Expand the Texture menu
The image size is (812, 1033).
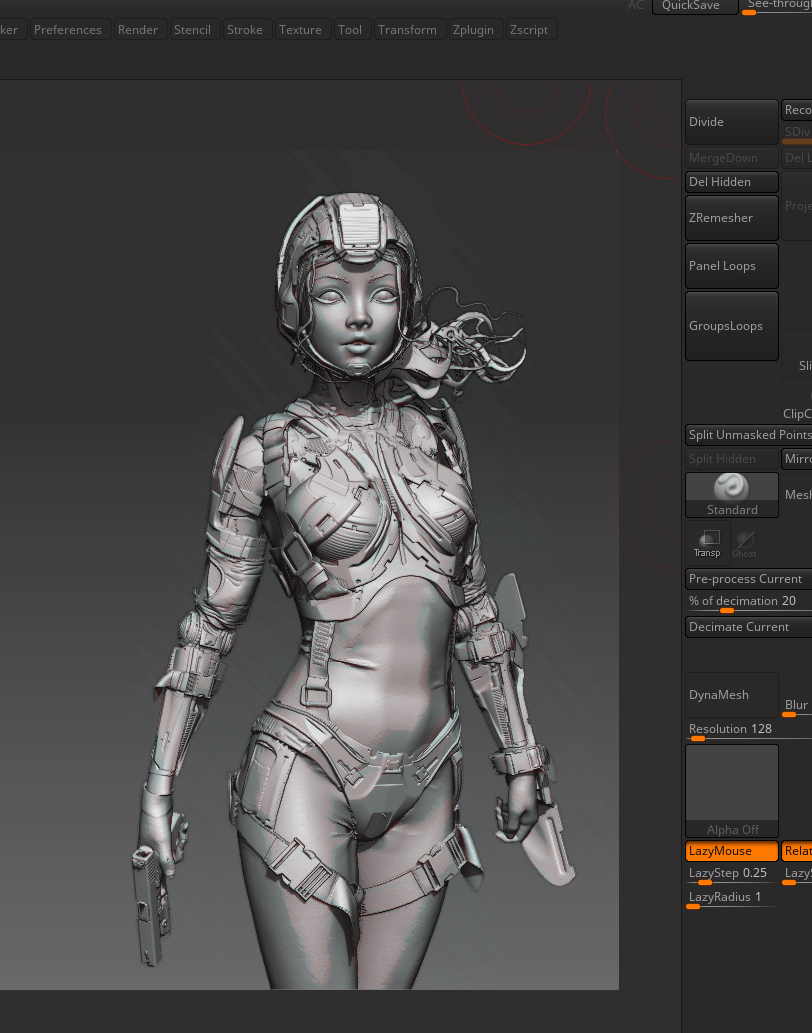(300, 30)
